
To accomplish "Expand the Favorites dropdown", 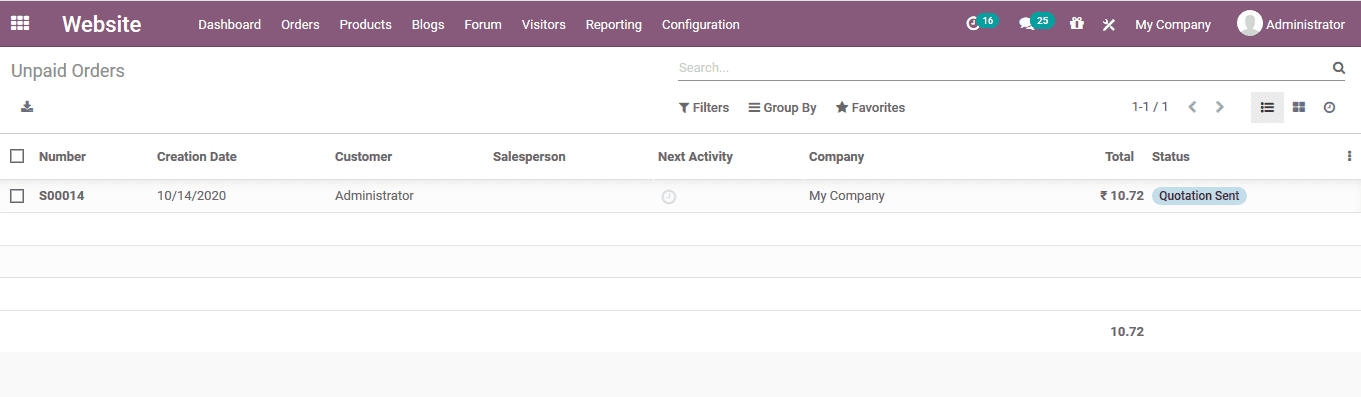I will (x=870, y=107).
